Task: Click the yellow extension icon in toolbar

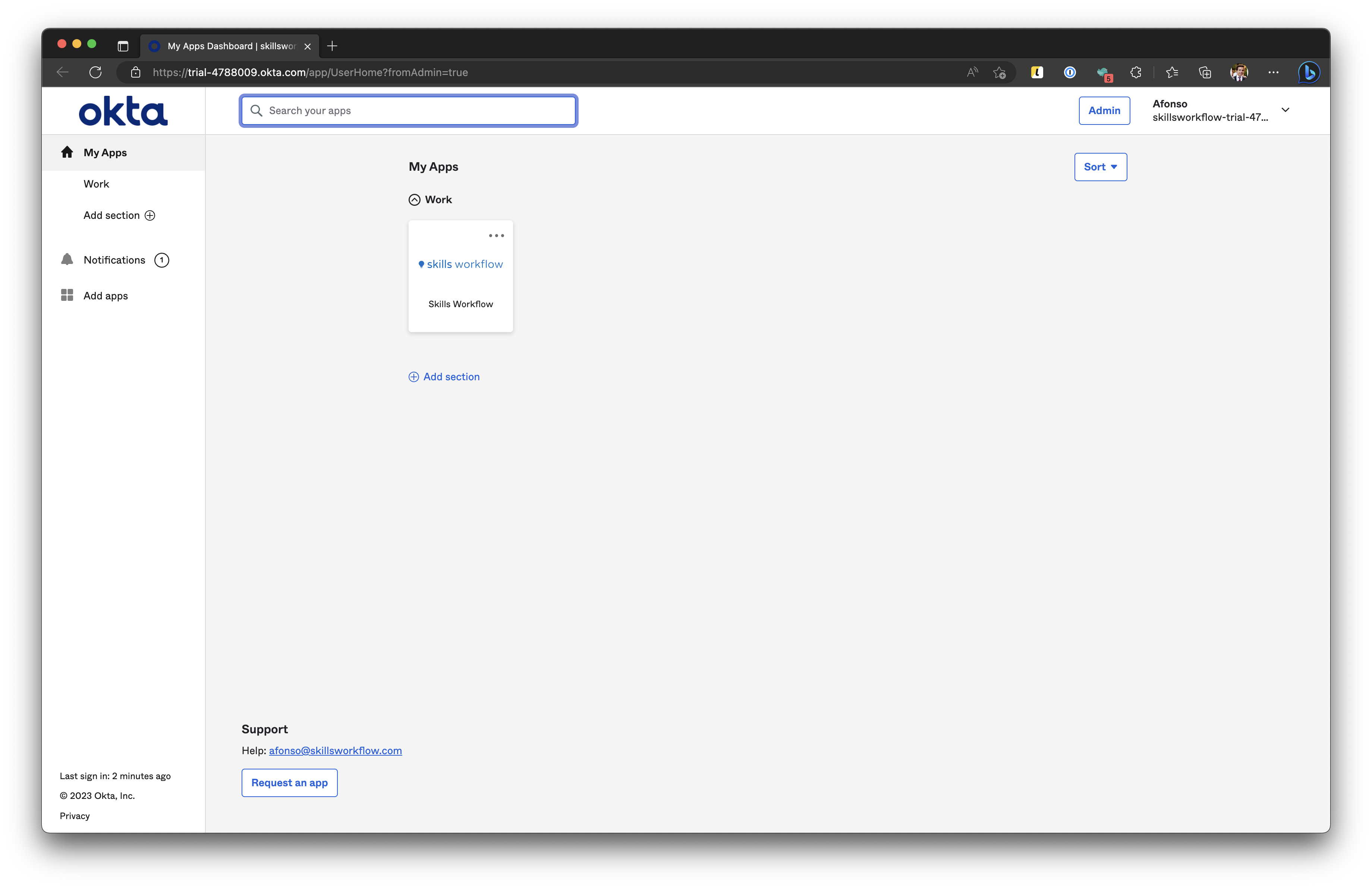Action: [x=1037, y=72]
